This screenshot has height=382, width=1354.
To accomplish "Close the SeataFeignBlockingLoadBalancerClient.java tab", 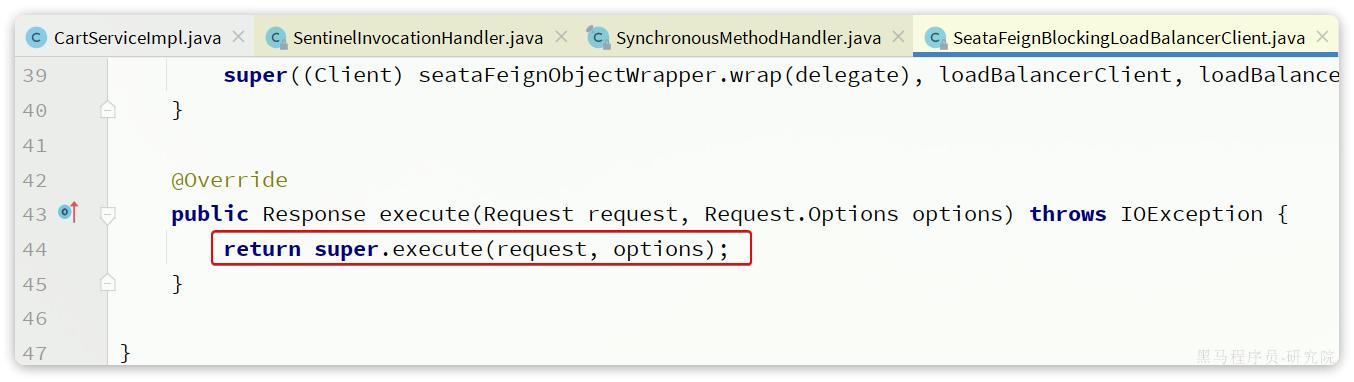I will click(x=1322, y=37).
